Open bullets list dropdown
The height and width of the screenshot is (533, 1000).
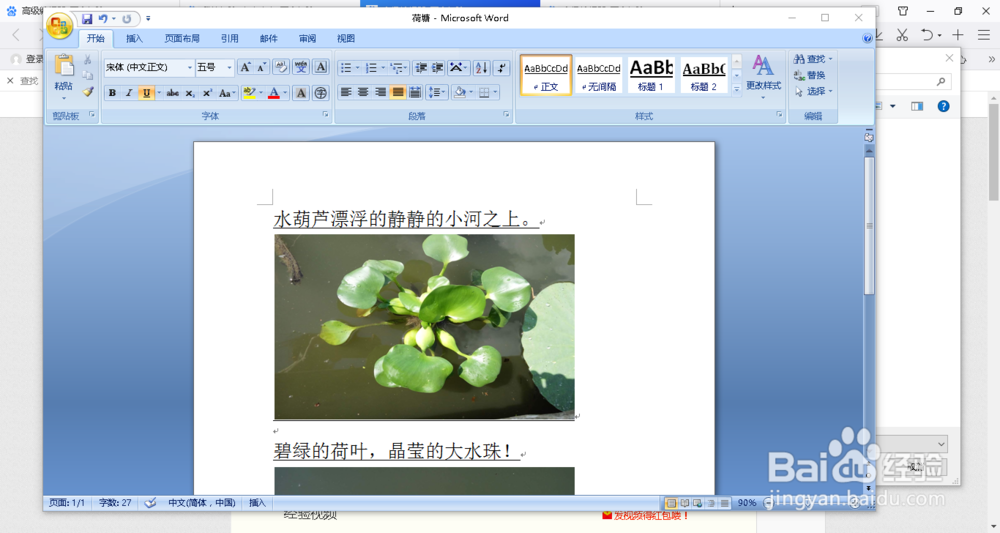(357, 68)
